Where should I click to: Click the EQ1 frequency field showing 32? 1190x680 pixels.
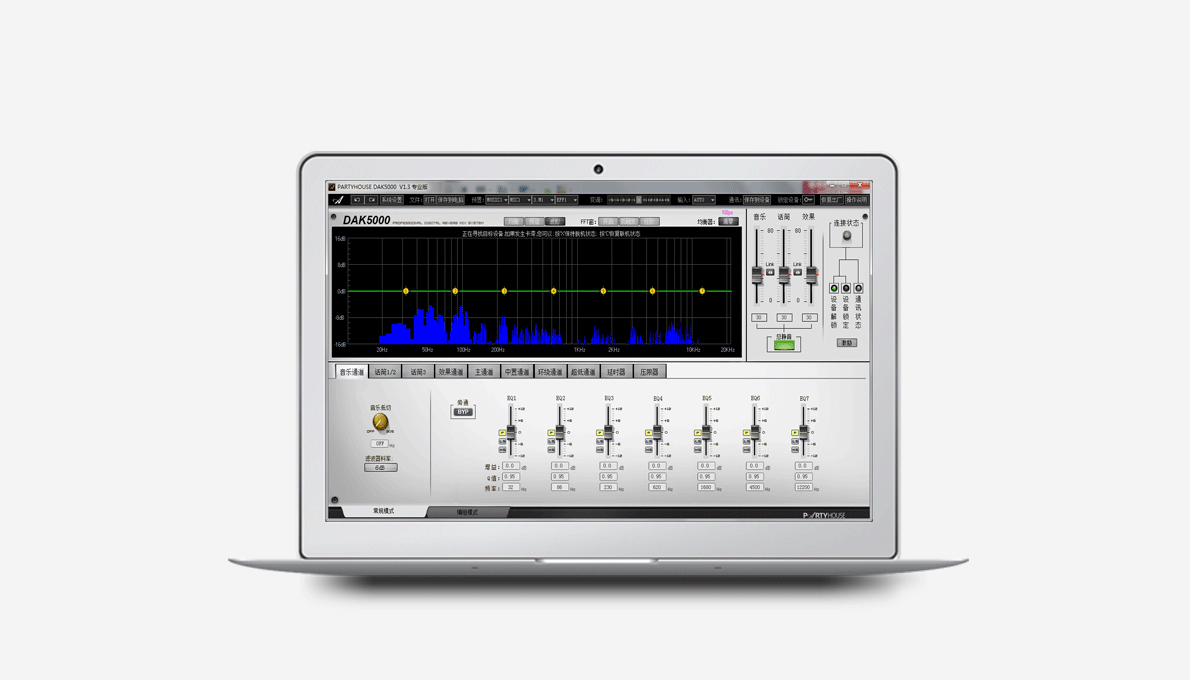[511, 487]
